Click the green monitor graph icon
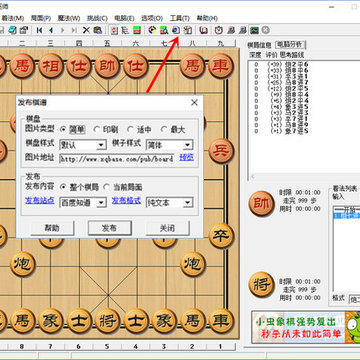This screenshot has width=360, height=360. point(254,30)
